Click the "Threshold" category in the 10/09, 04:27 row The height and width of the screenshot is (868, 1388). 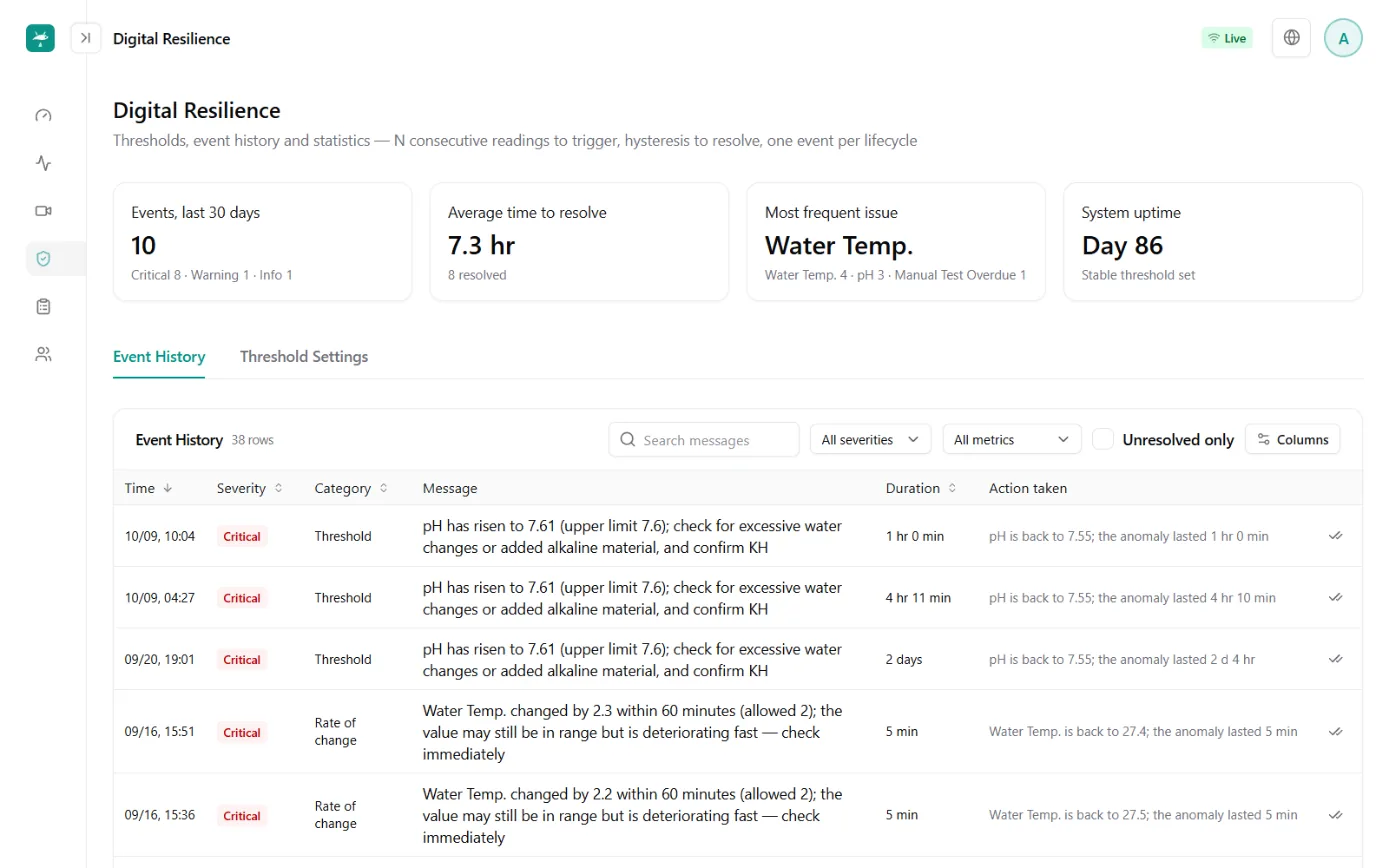pyautogui.click(x=343, y=598)
